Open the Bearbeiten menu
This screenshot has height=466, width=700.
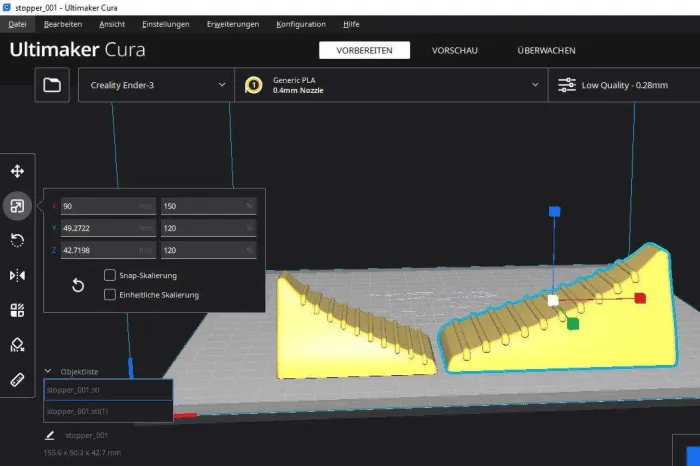coord(63,24)
